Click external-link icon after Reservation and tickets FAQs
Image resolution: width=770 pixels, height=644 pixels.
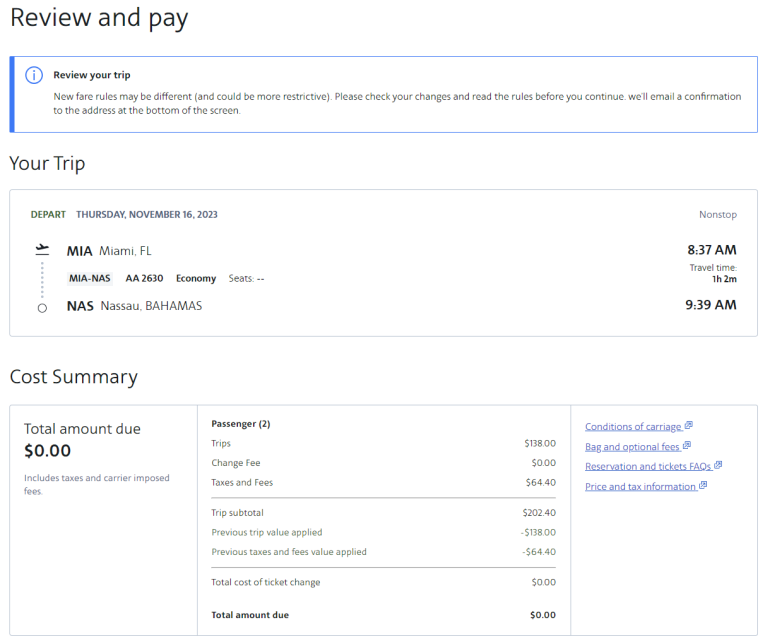(718, 466)
